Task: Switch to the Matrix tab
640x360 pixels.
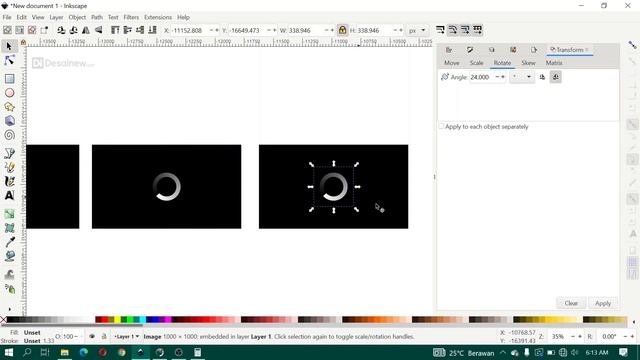Action: click(x=554, y=63)
